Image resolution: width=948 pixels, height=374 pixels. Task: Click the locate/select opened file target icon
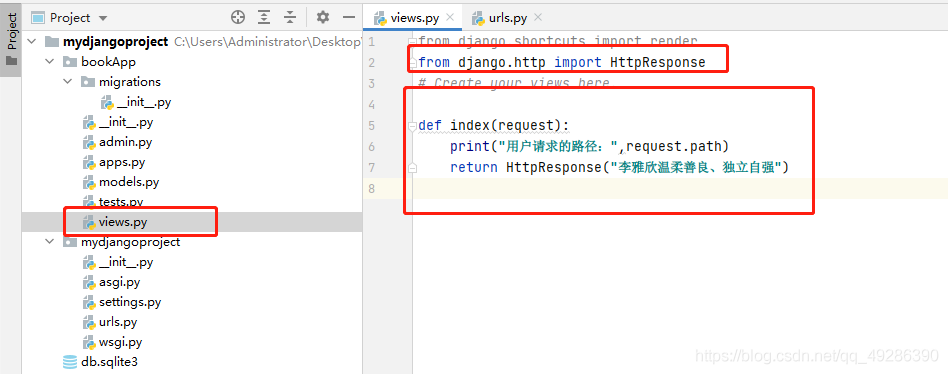pos(238,18)
